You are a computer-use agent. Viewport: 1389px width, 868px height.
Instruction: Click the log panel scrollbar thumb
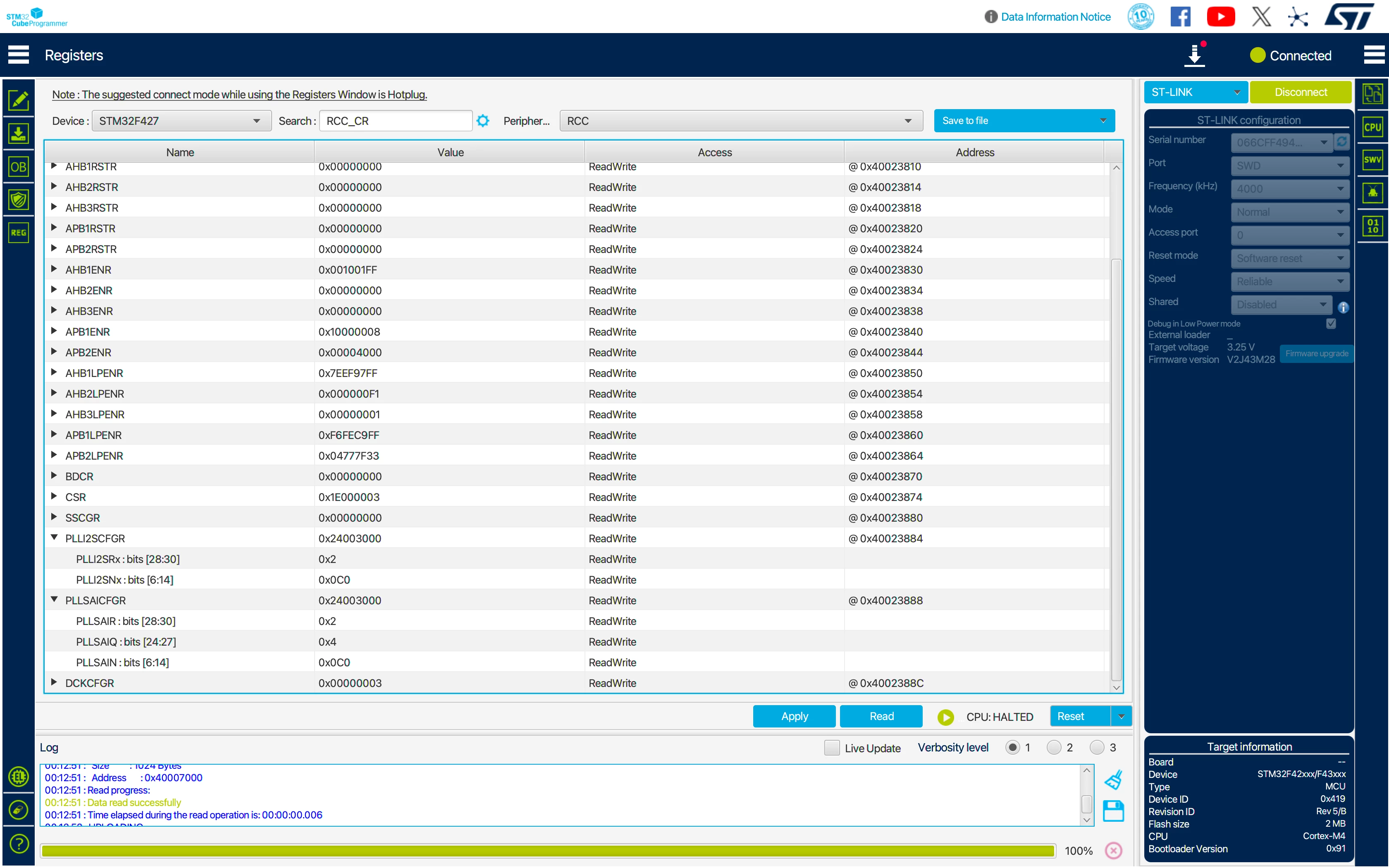pos(1086,804)
